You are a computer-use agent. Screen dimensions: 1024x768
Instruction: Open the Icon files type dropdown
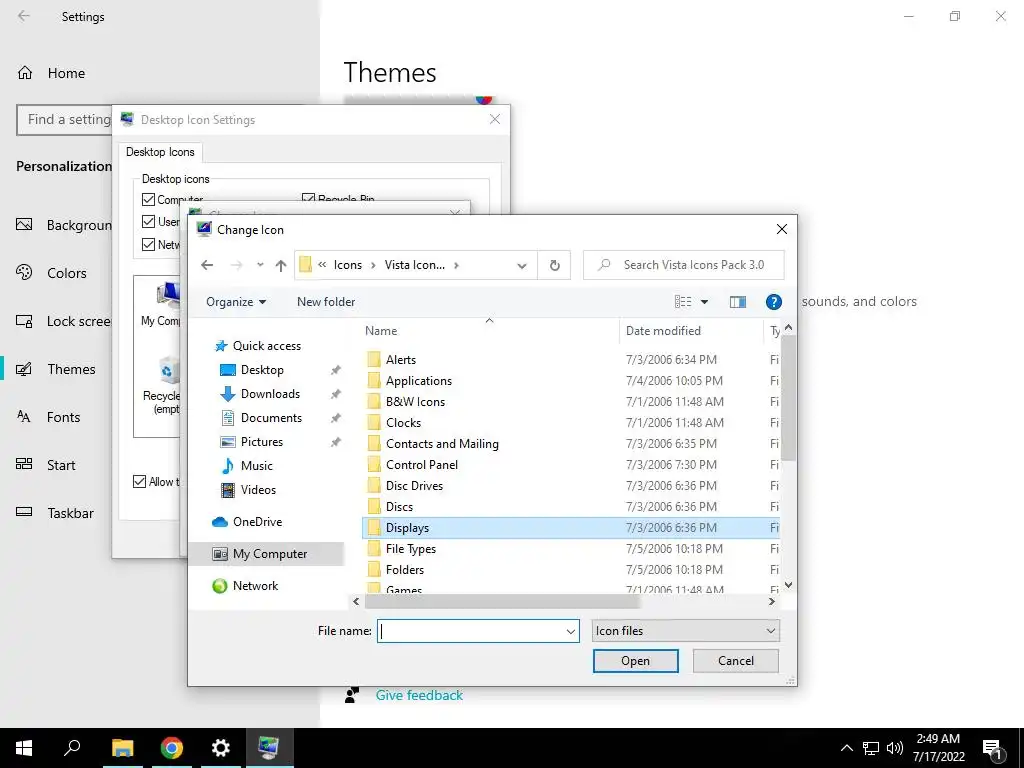coord(686,631)
